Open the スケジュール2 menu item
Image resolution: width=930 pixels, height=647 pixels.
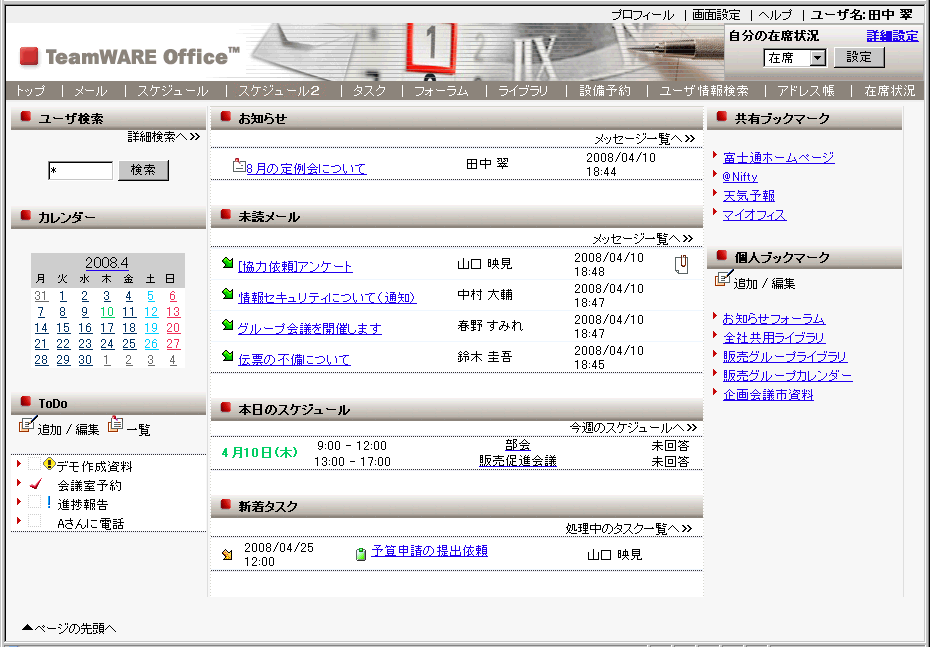coord(279,91)
